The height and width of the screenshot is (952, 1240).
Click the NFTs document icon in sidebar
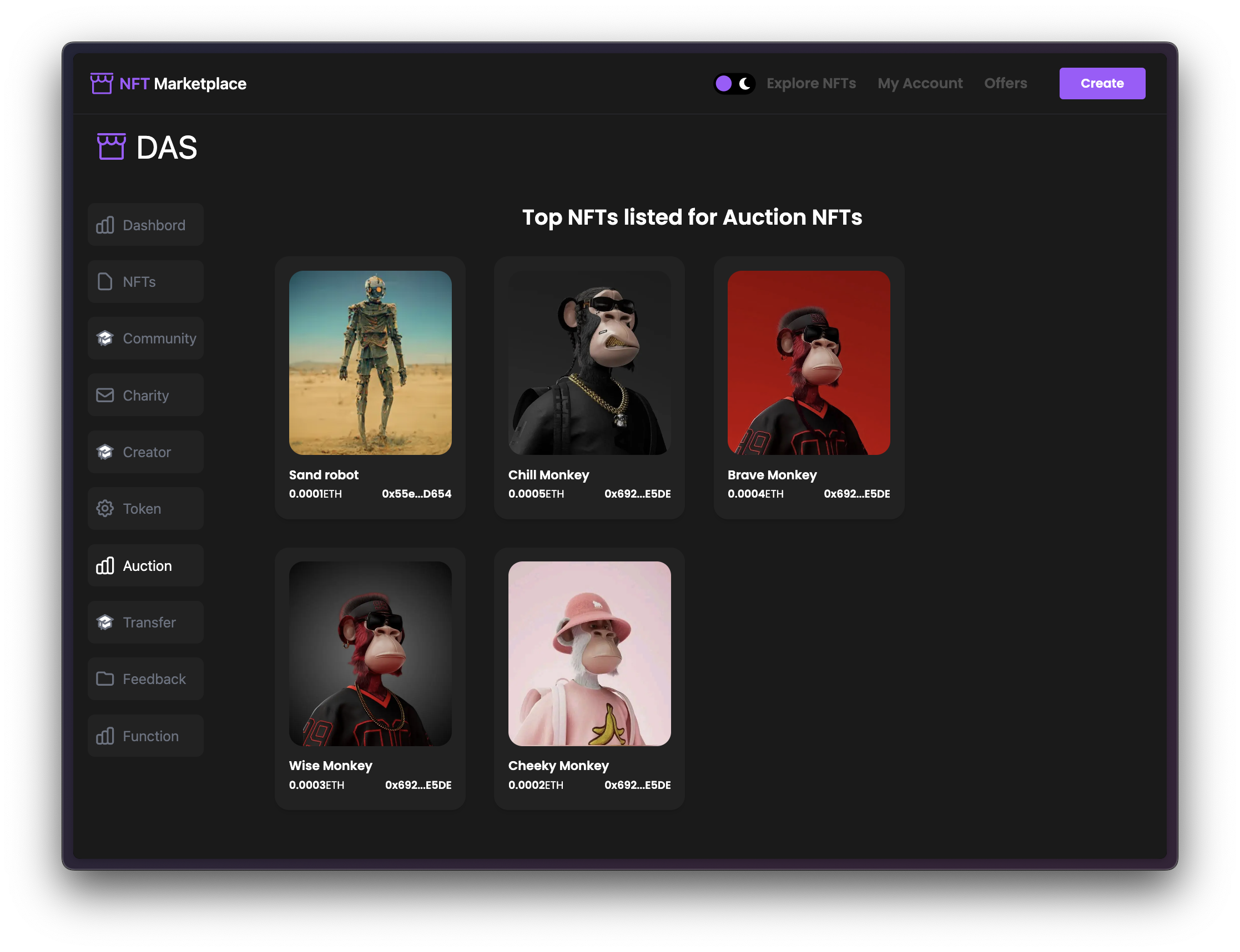105,282
